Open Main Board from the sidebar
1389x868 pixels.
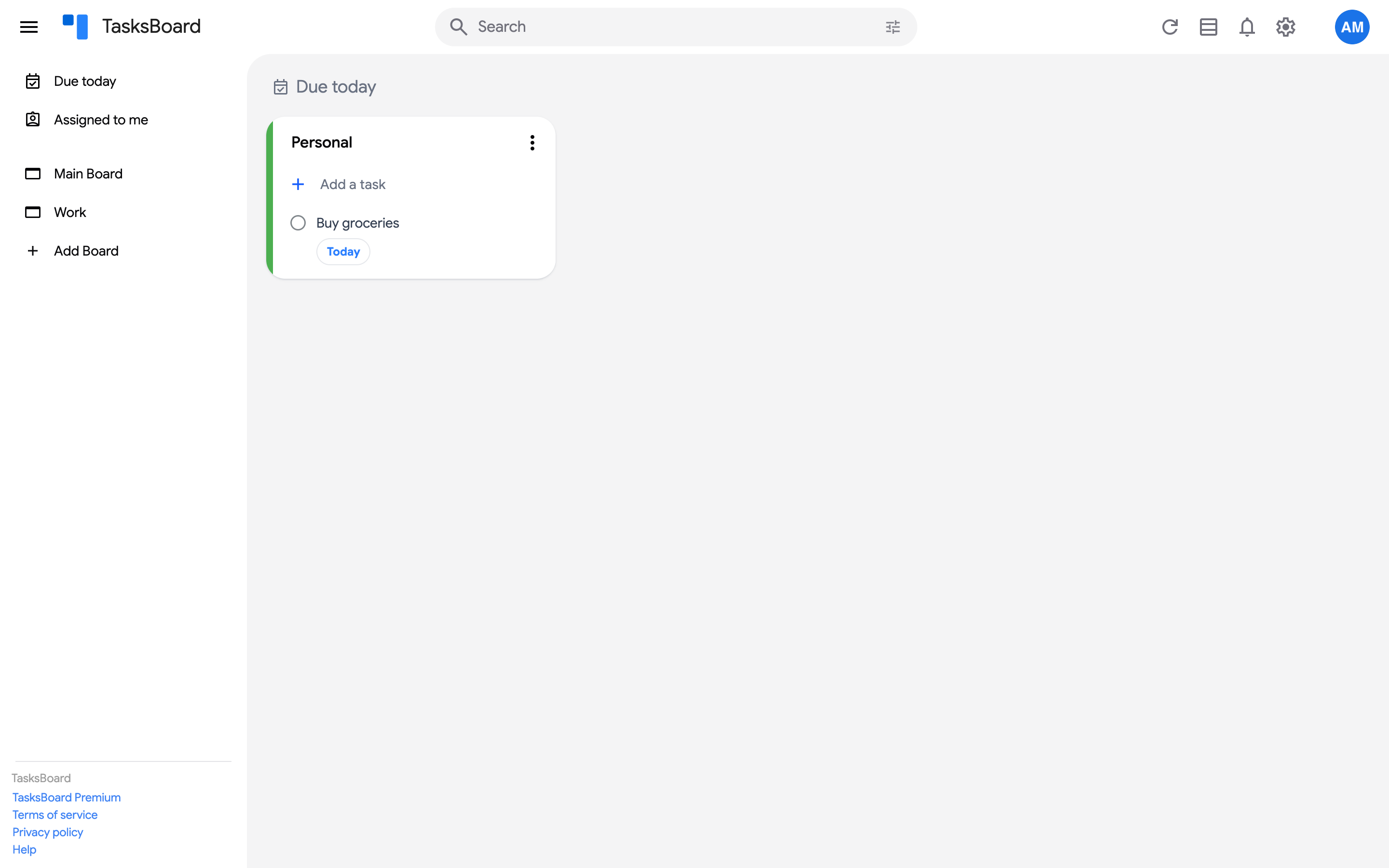coord(88,174)
